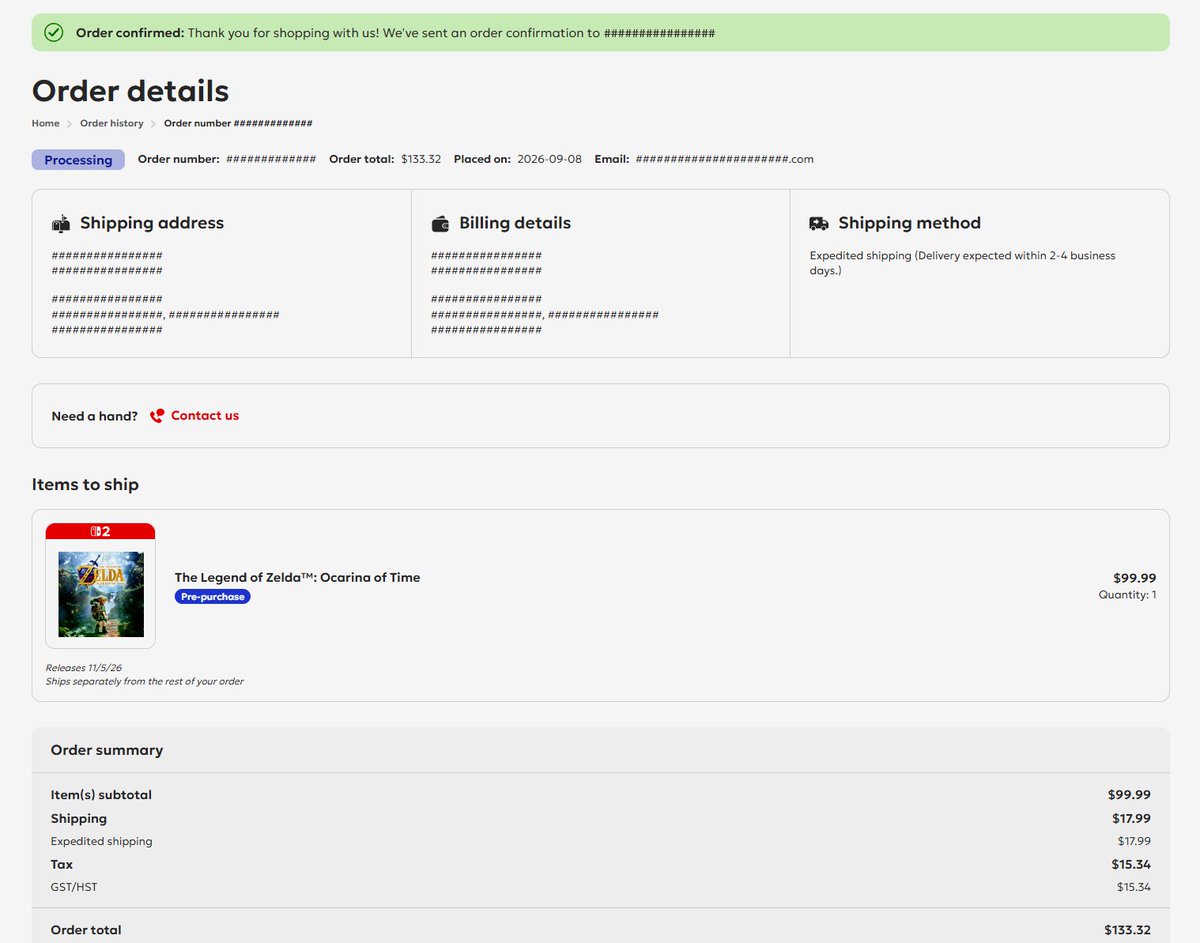Click the wallet icon beside Billing details
The width and height of the screenshot is (1200, 943).
pos(440,223)
